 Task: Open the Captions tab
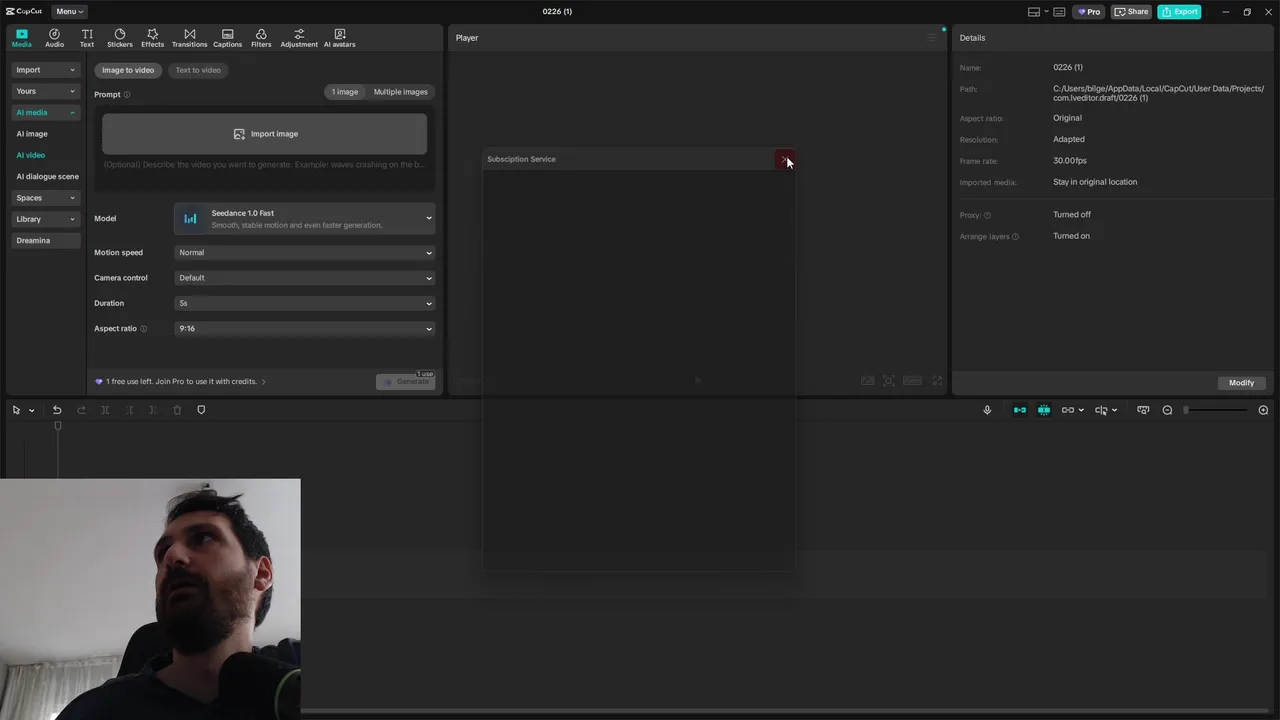[x=227, y=38]
